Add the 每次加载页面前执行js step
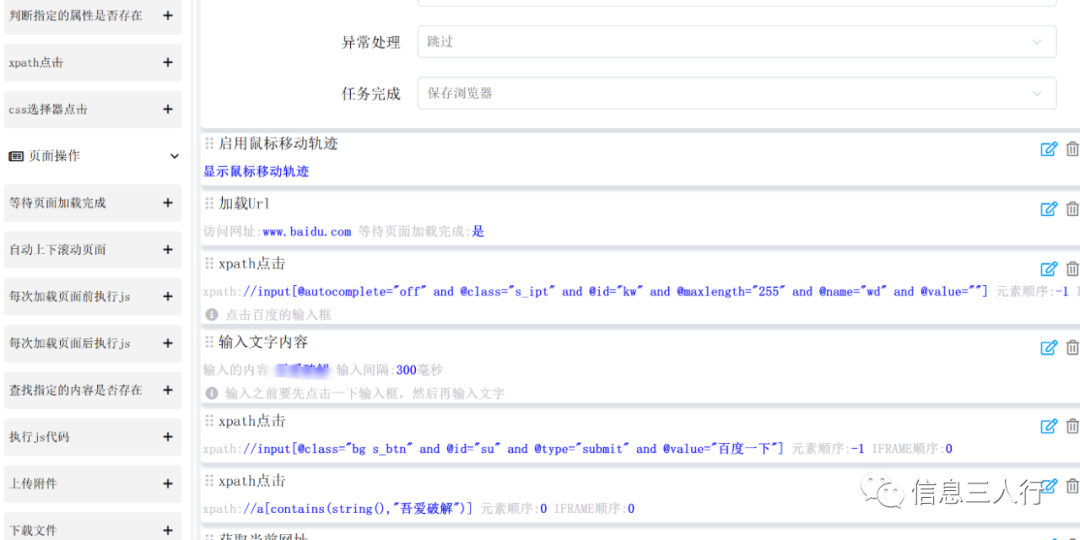Viewport: 1080px width, 540px height. tap(167, 296)
